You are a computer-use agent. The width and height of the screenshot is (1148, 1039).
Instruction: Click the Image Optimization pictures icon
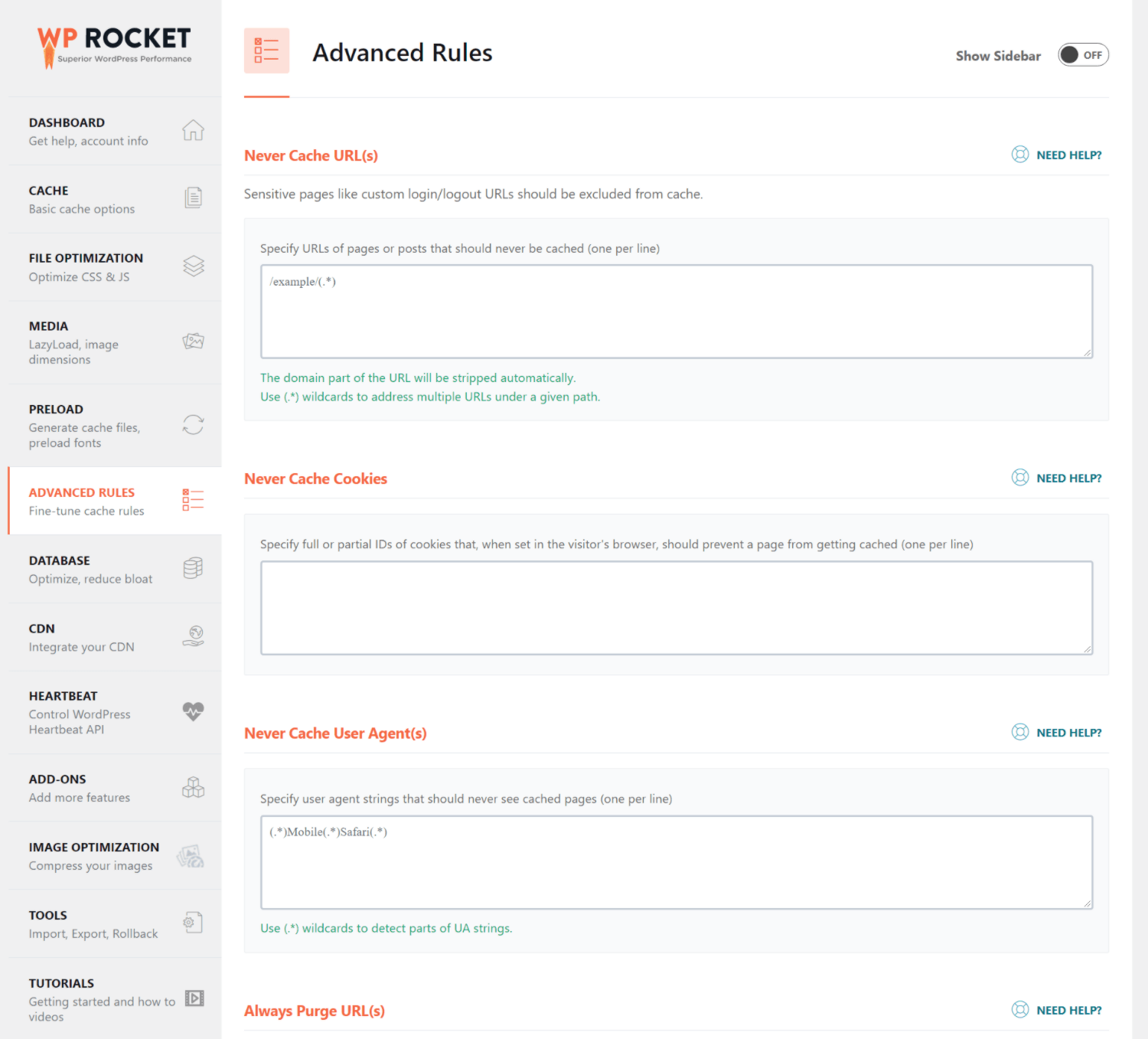[191, 855]
